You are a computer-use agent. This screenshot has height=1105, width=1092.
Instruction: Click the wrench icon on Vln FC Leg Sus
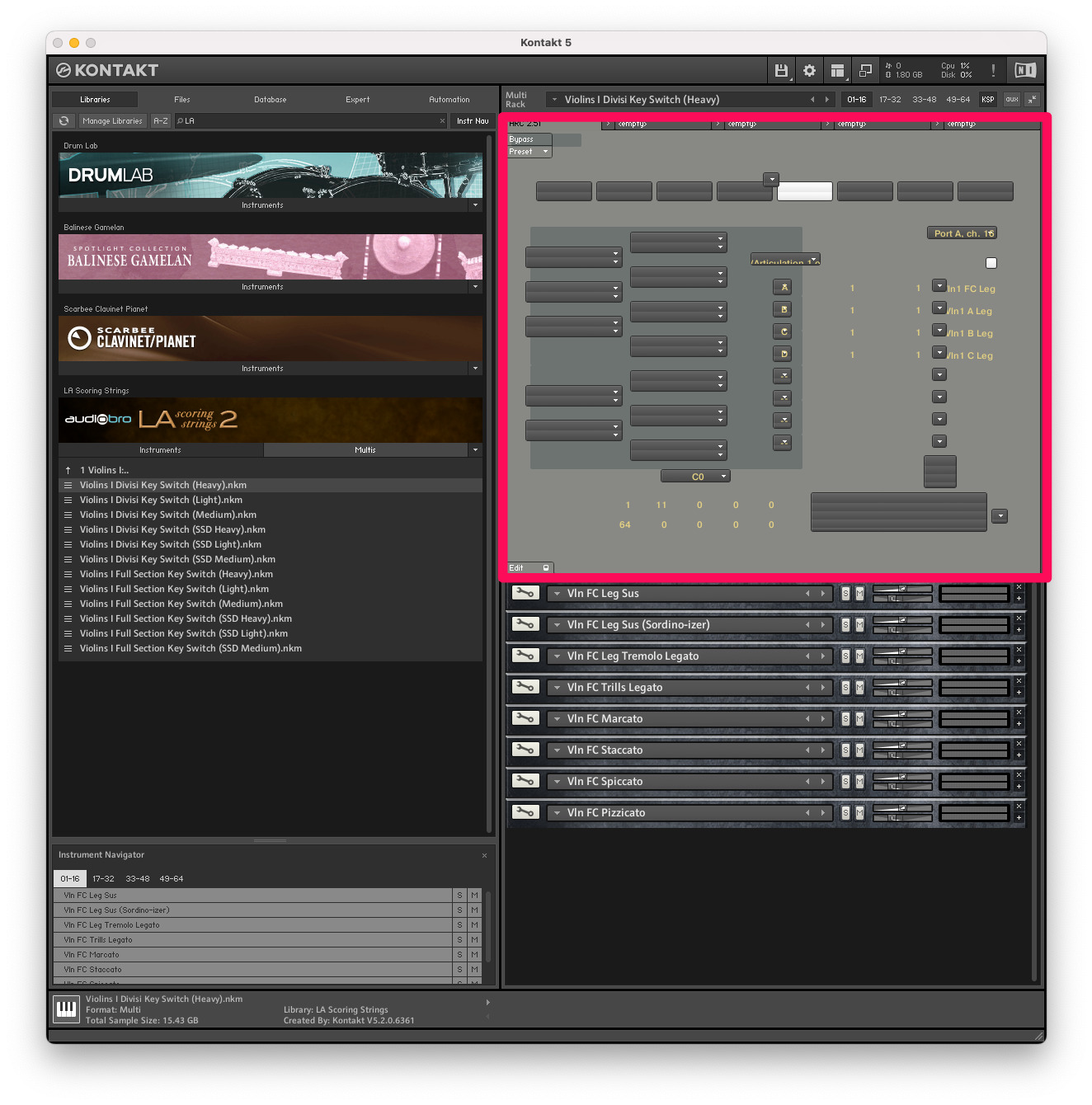[x=525, y=593]
